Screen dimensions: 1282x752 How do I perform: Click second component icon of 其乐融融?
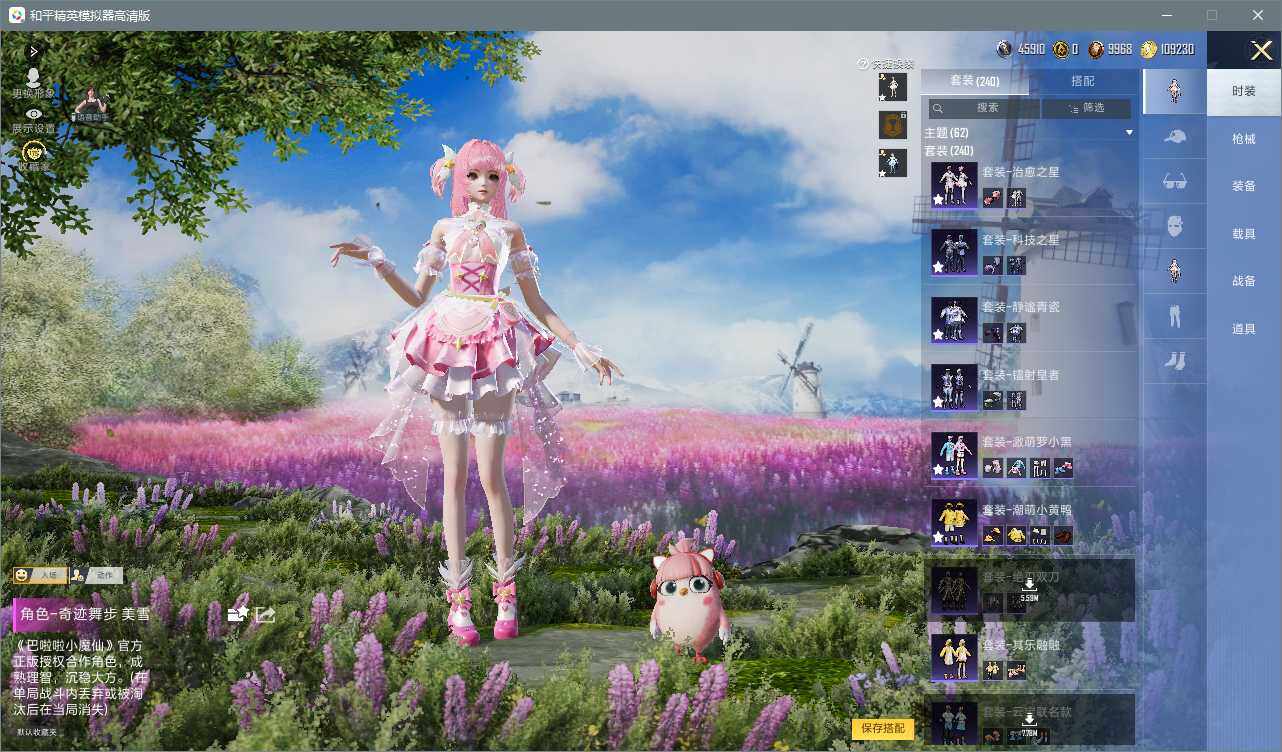click(1016, 670)
